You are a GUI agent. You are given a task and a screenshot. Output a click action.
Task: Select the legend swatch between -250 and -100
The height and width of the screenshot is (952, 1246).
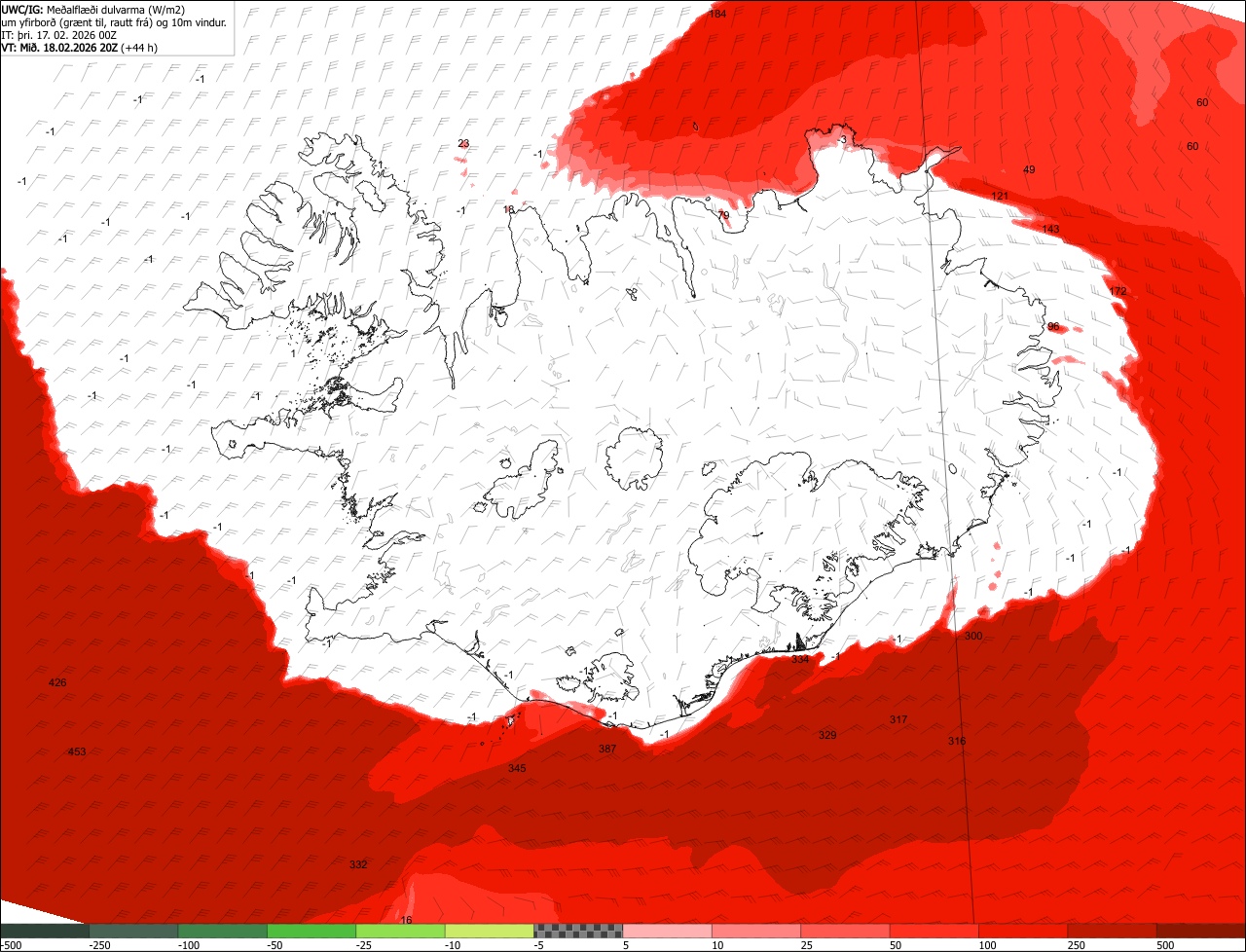click(x=133, y=932)
